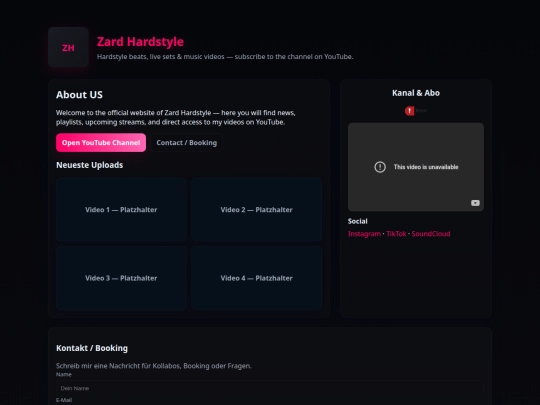Click the Neueste Uploads heading
The image size is (540, 405).
tap(90, 165)
